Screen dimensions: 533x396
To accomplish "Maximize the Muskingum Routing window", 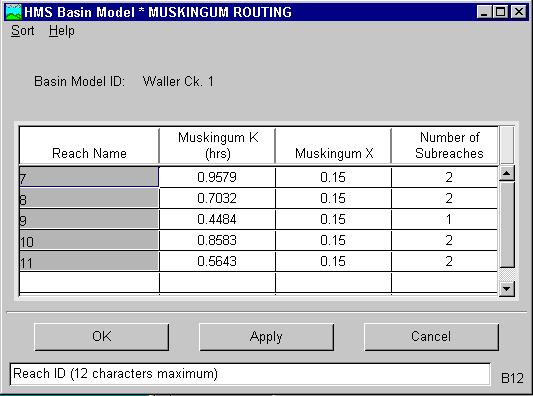I will point(500,12).
